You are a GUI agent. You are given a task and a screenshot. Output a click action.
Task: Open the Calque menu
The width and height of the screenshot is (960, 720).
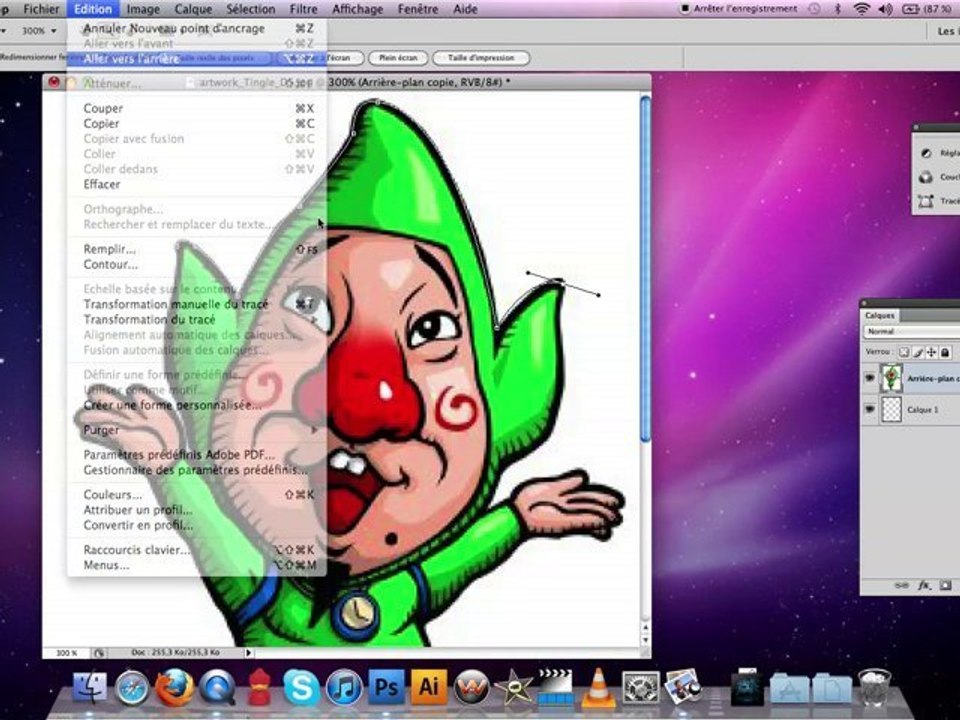193,9
